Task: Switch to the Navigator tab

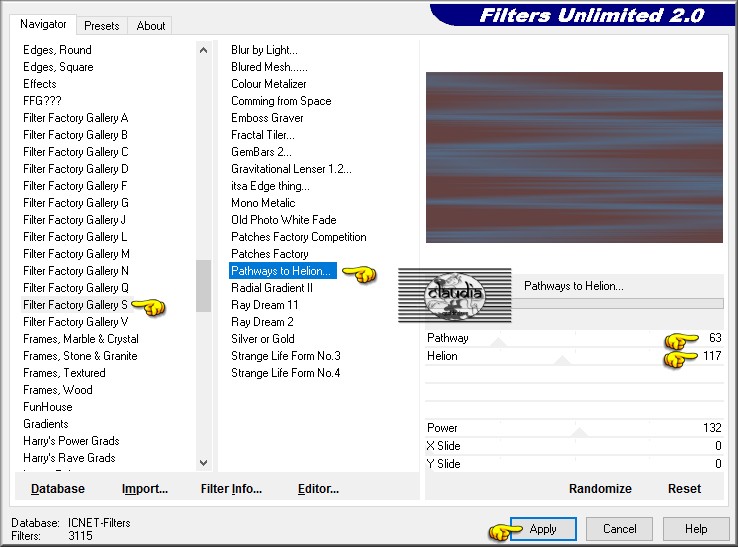Action: point(43,24)
